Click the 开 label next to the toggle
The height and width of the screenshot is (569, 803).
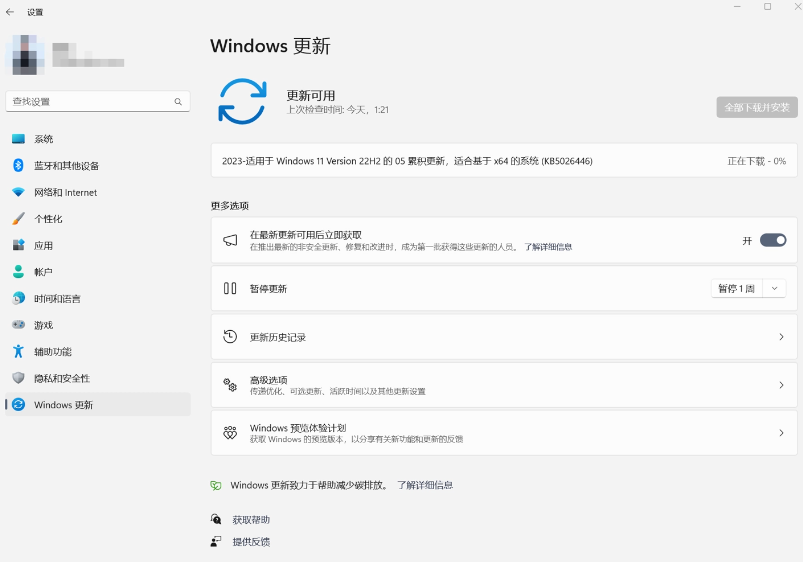click(x=747, y=241)
